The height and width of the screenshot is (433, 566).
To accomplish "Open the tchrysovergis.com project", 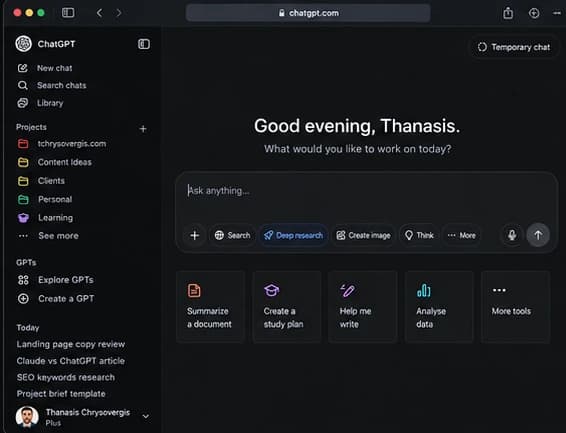I will [72, 144].
